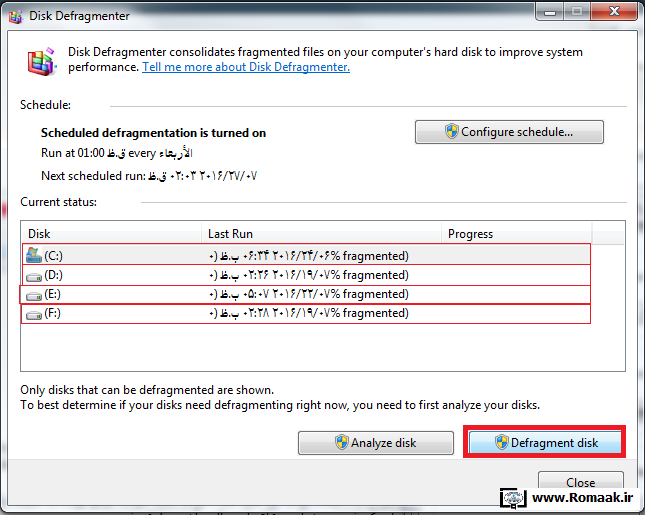This screenshot has height=515, width=645.
Task: Click the Last Run entry for (C:)
Action: pos(309,256)
